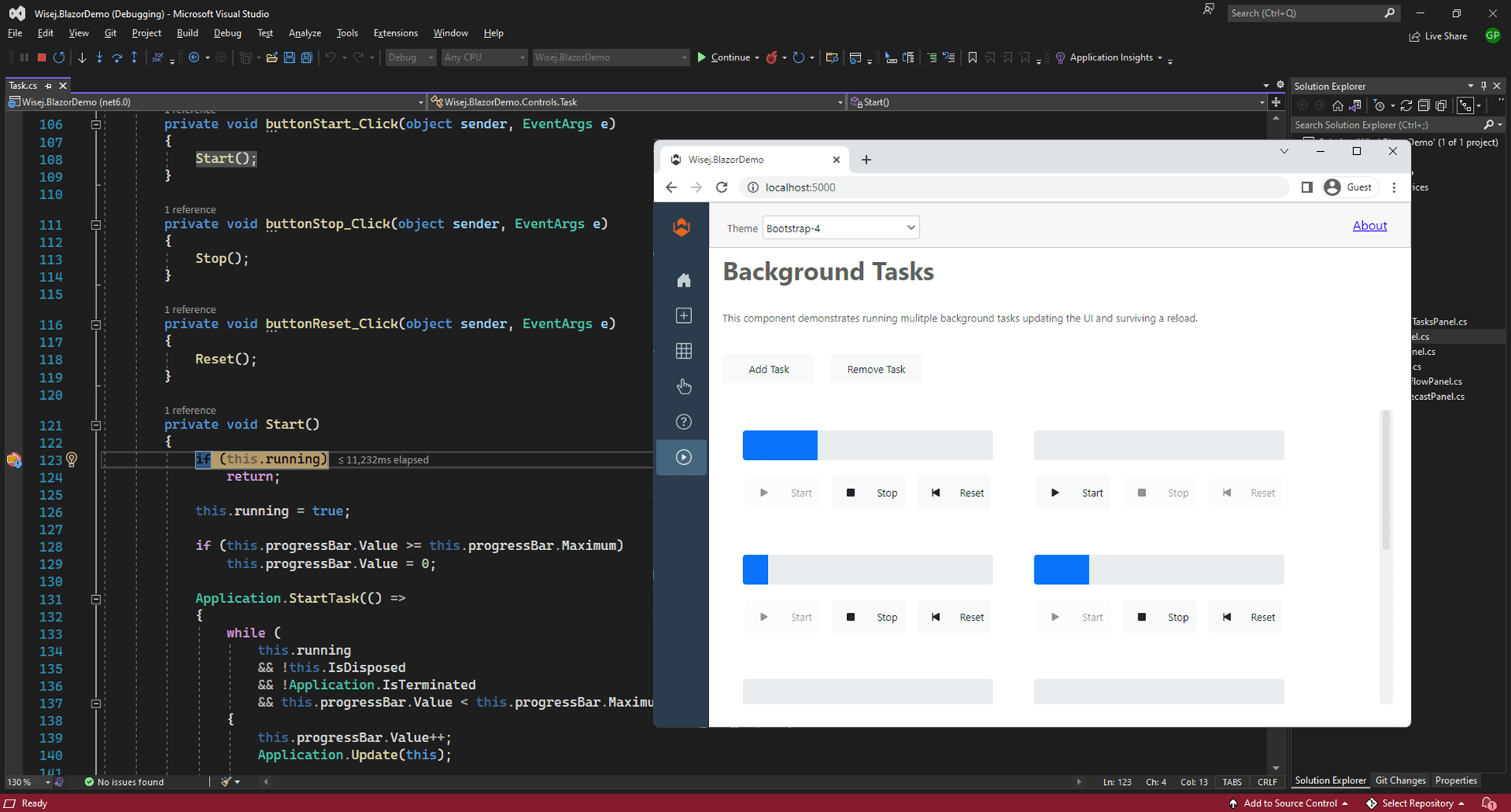Collapse the Start() method at line 121
The width and height of the screenshot is (1511, 812).
click(x=95, y=425)
